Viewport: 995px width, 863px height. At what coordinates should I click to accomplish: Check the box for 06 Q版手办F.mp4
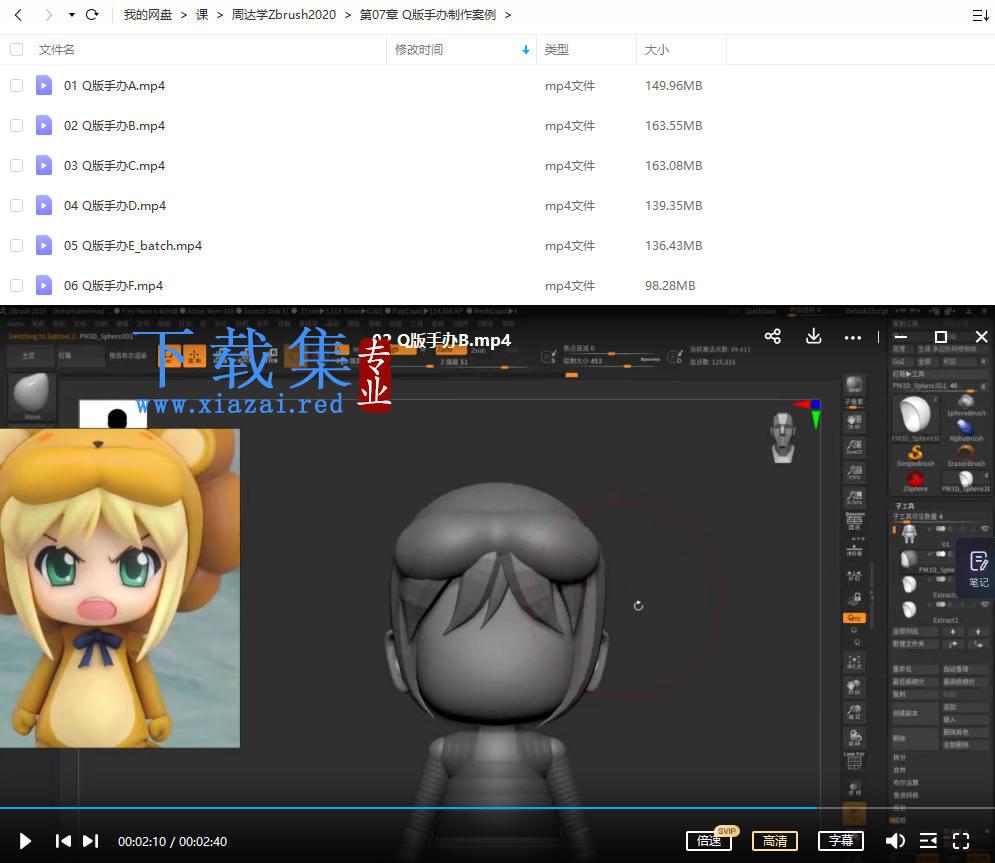pyautogui.click(x=16, y=285)
